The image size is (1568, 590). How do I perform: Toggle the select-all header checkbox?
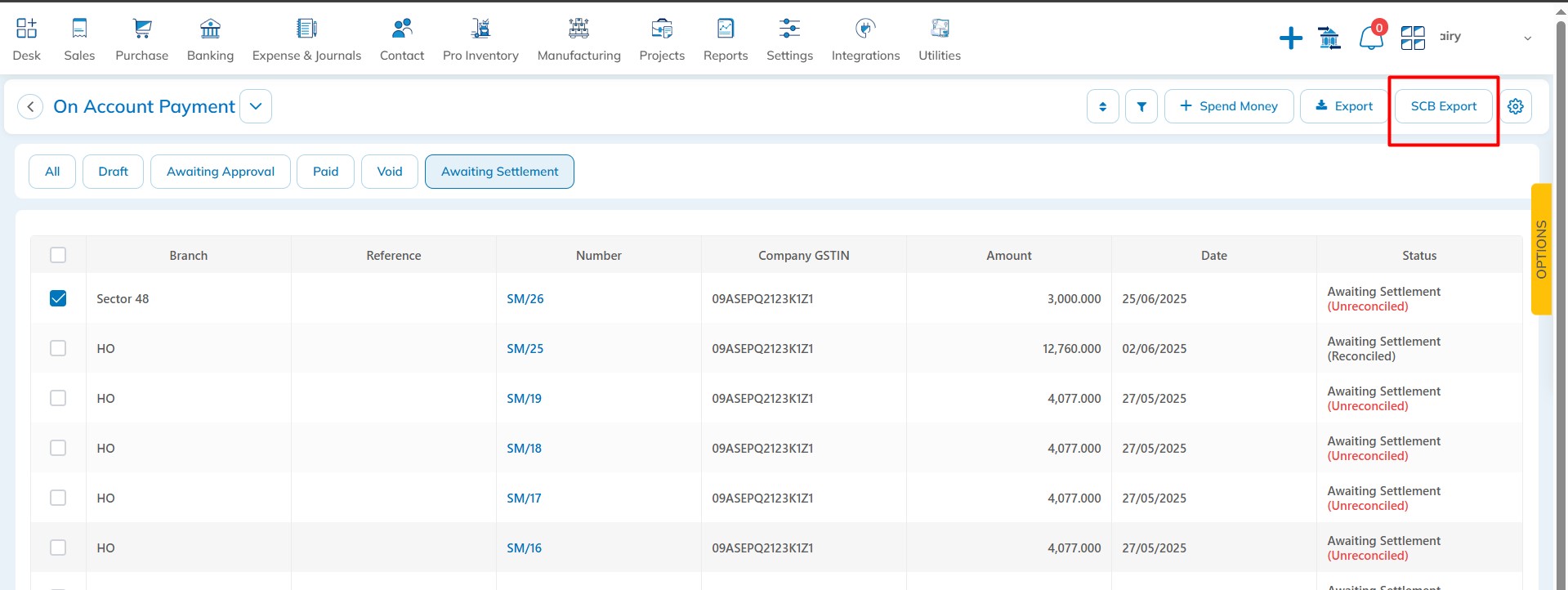[58, 255]
